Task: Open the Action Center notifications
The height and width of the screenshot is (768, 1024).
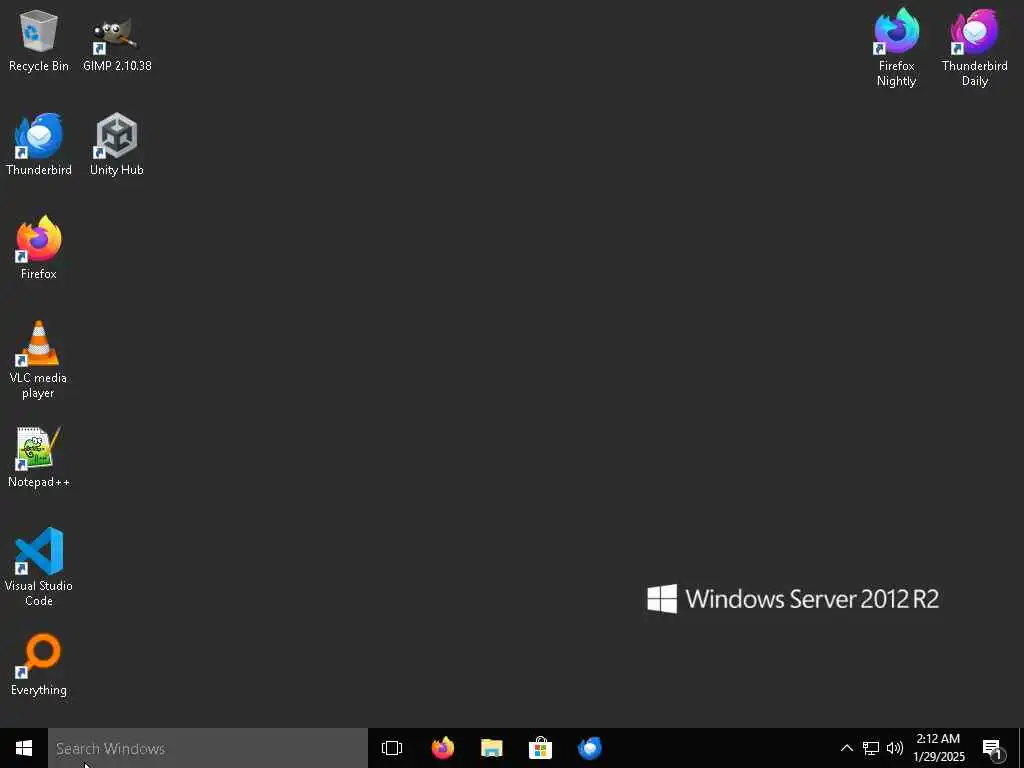Action: pos(993,748)
